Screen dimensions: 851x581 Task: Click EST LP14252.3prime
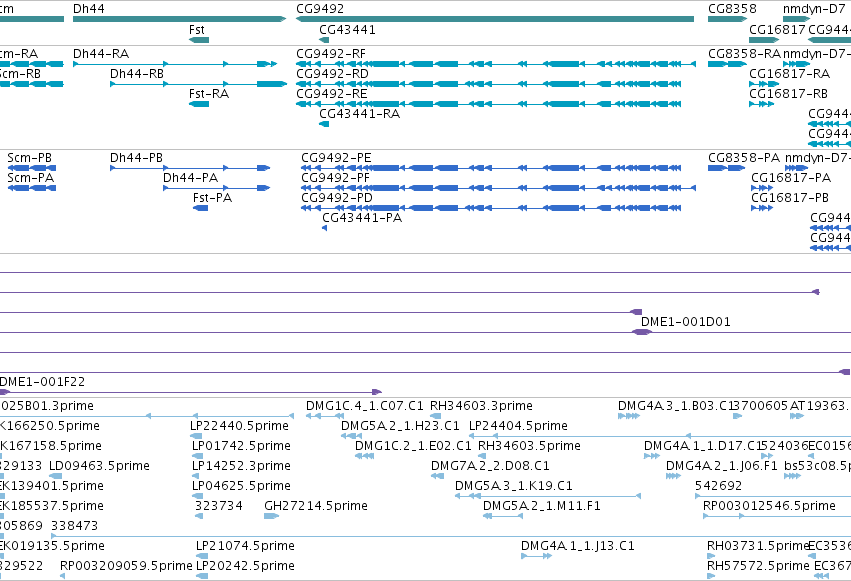[197, 476]
